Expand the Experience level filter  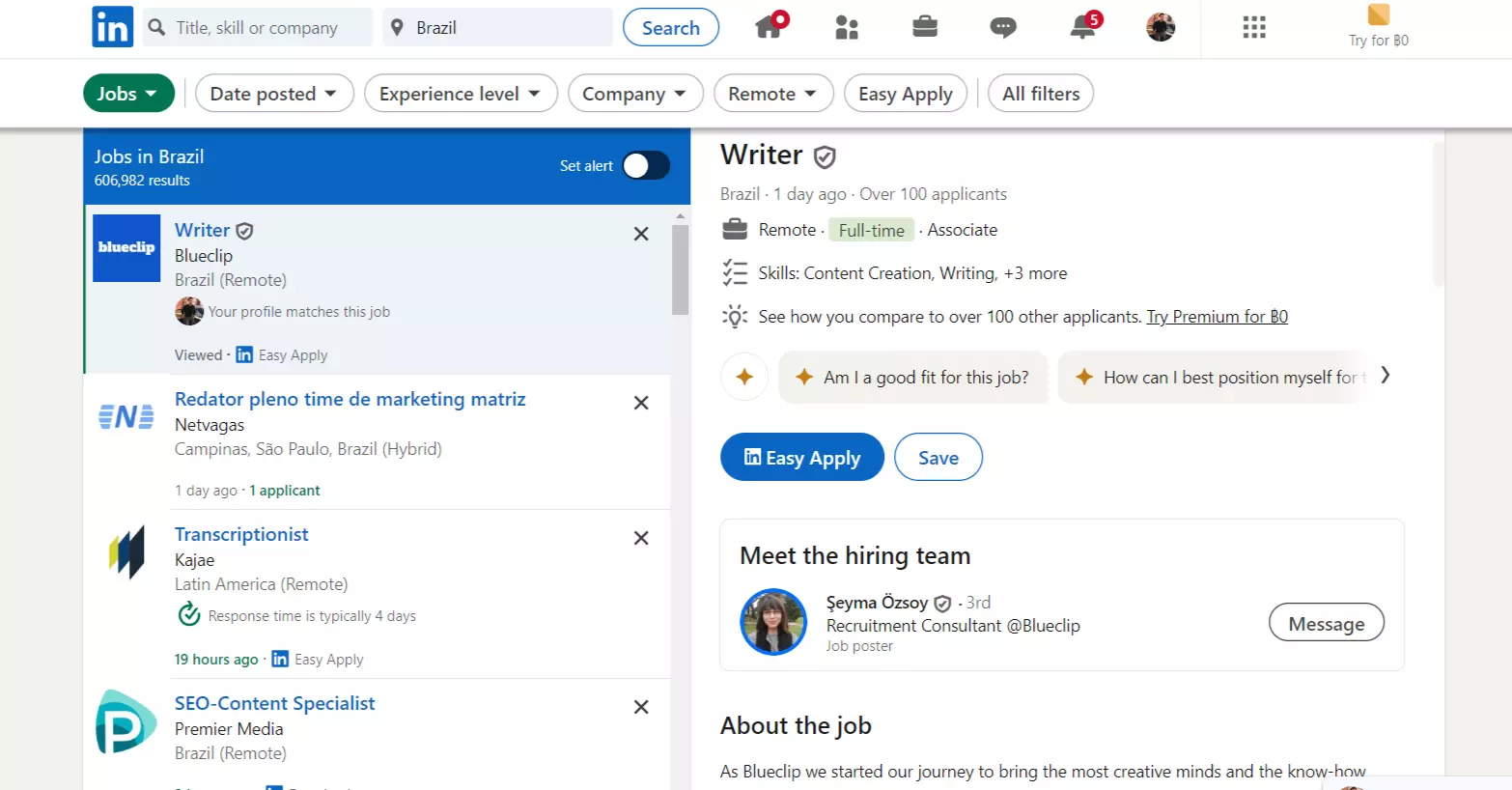pyautogui.click(x=461, y=94)
